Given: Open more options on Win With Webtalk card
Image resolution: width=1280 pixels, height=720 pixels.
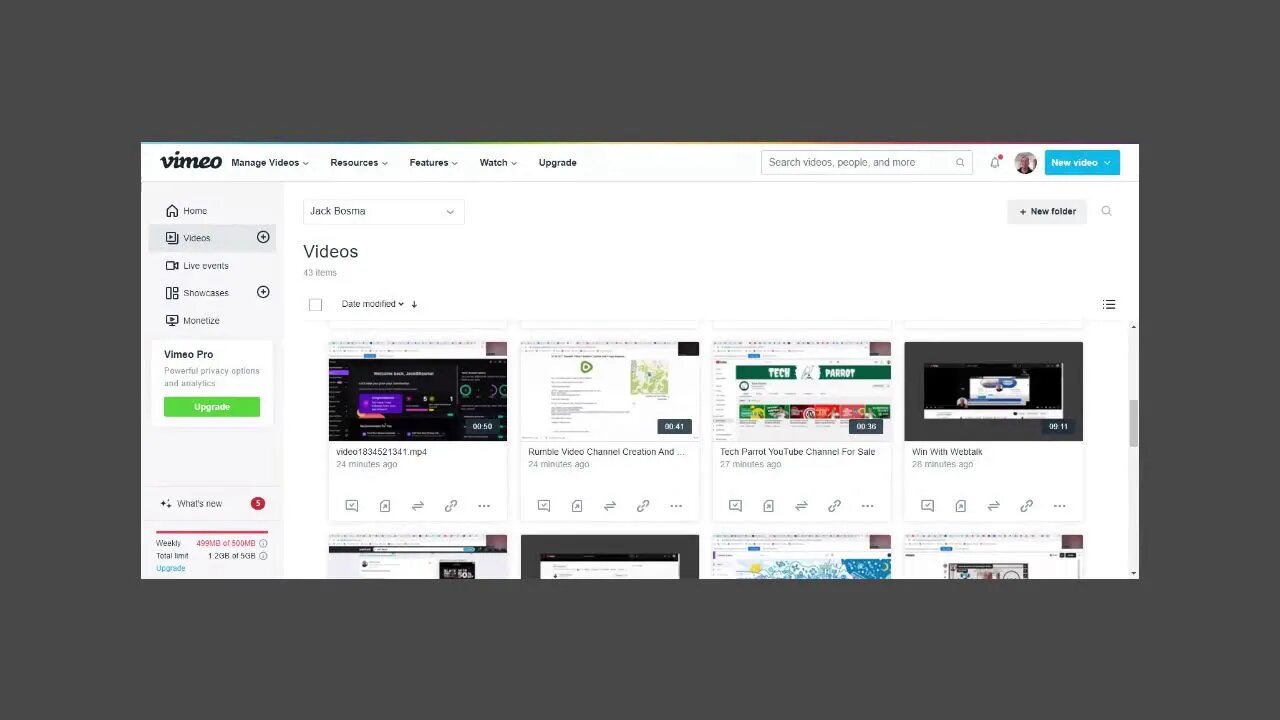Looking at the screenshot, I should (1060, 506).
